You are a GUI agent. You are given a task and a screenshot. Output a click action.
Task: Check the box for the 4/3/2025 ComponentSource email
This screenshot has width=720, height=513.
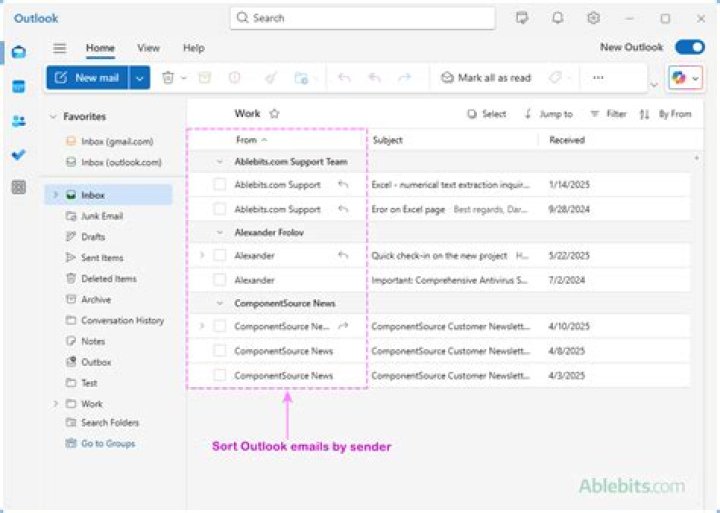point(220,375)
